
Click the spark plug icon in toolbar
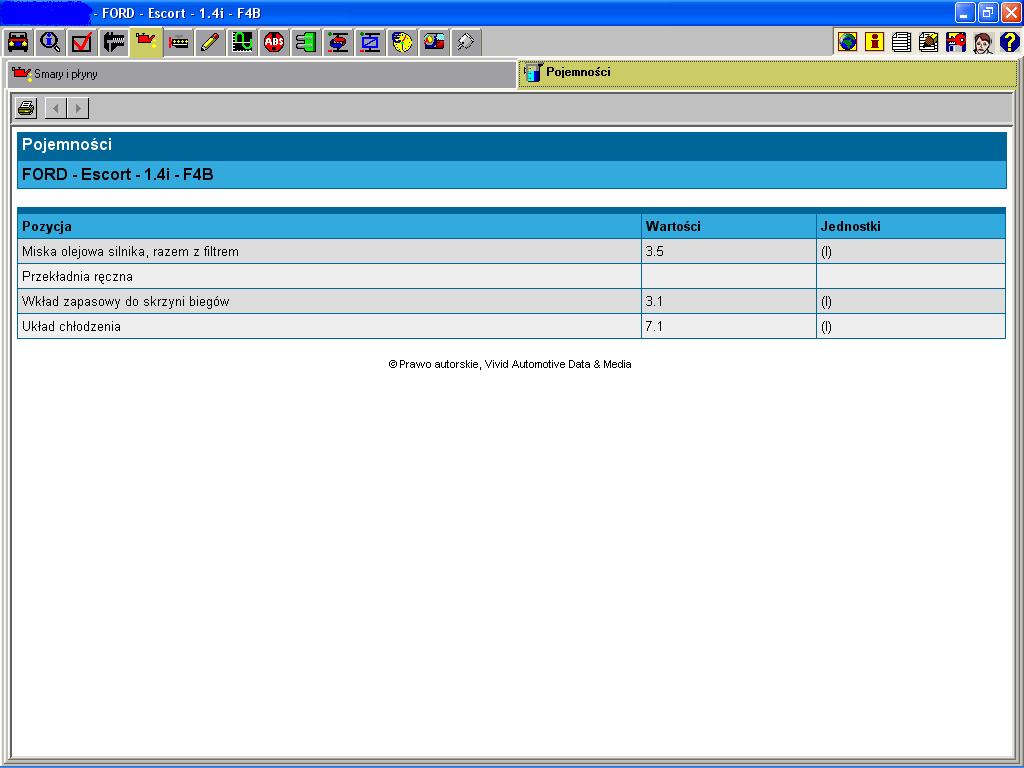pos(466,42)
